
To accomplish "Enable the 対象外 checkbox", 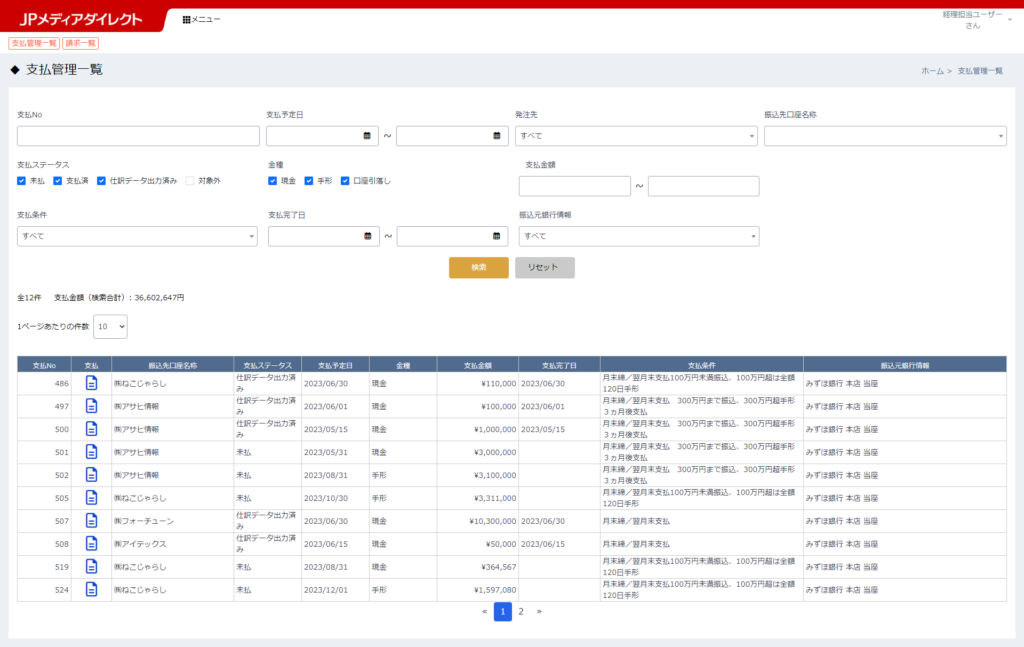I will click(x=190, y=181).
